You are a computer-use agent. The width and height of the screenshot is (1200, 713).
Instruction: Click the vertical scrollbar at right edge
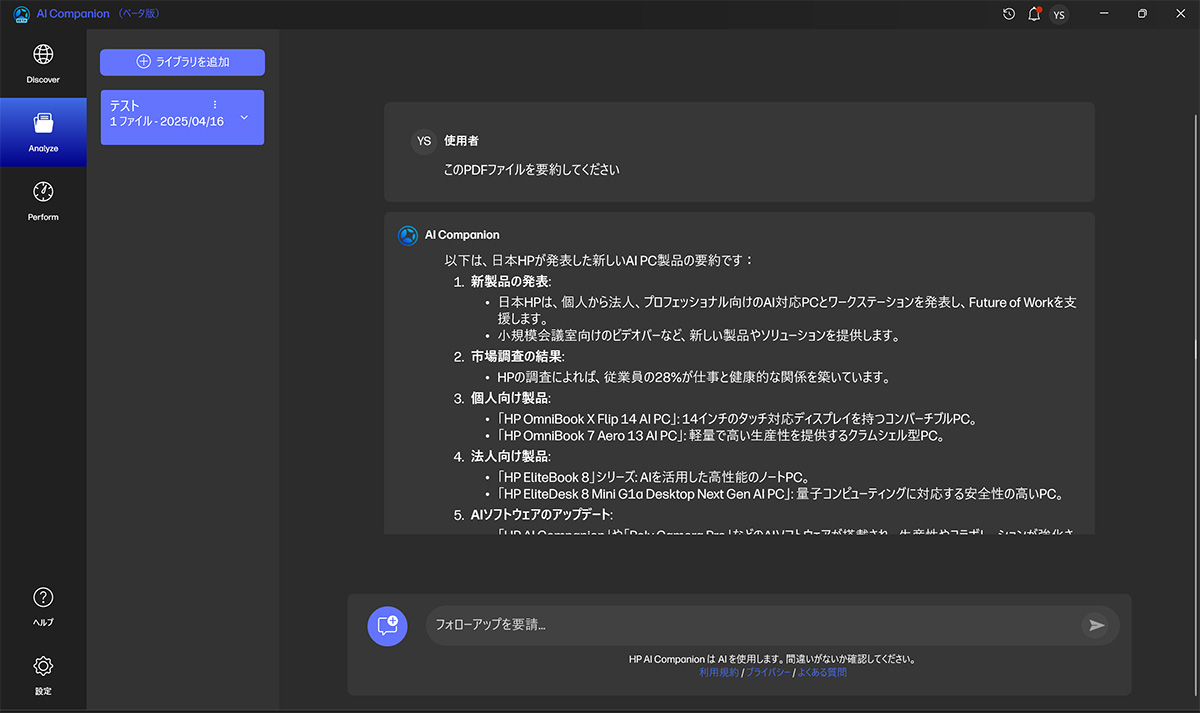pos(1195,350)
